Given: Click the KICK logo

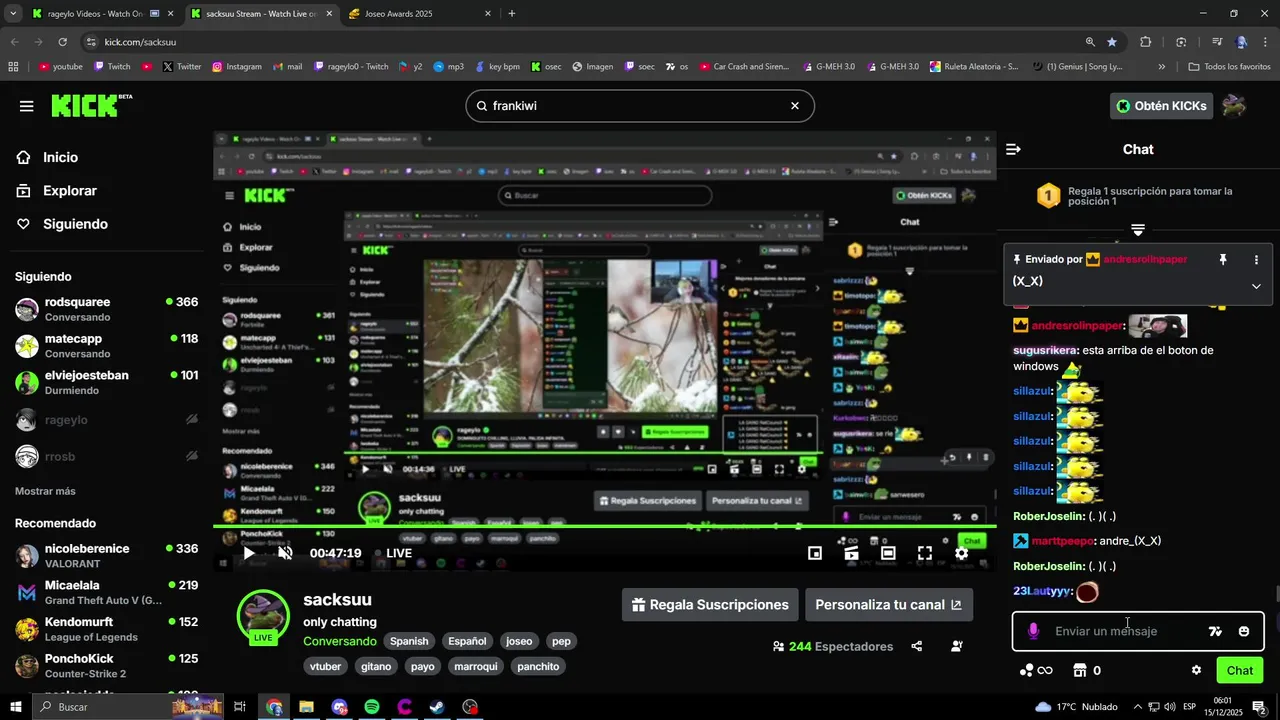Looking at the screenshot, I should 91,105.
